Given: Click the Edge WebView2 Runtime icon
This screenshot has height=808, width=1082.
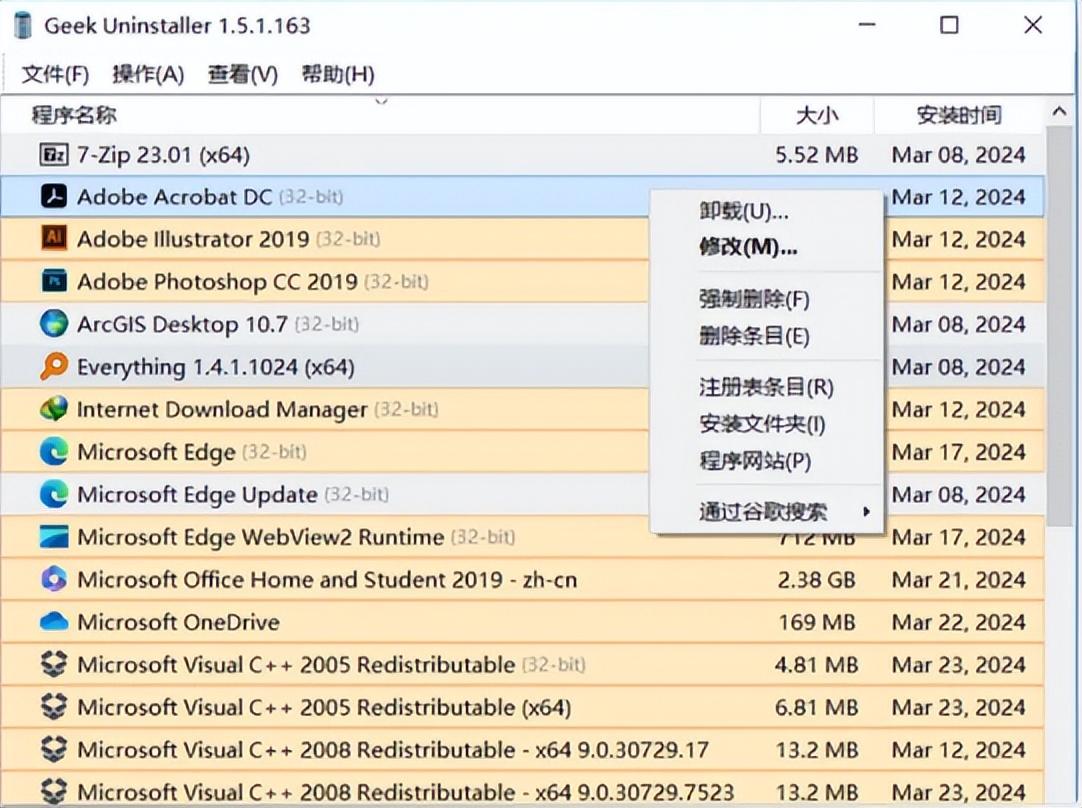Looking at the screenshot, I should 54,537.
